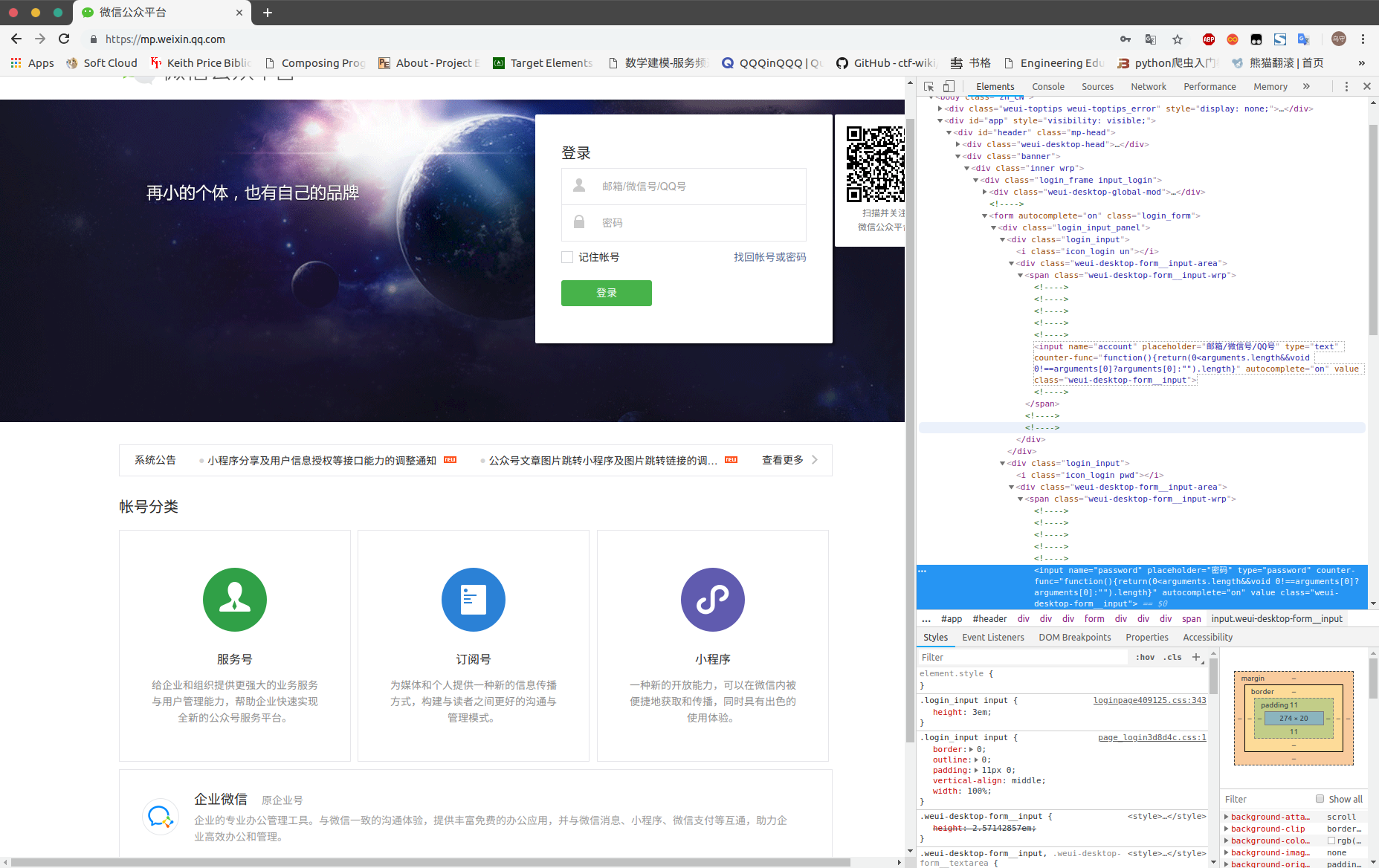Click the purple 小程序 icon
This screenshot has width=1379, height=868.
712,600
